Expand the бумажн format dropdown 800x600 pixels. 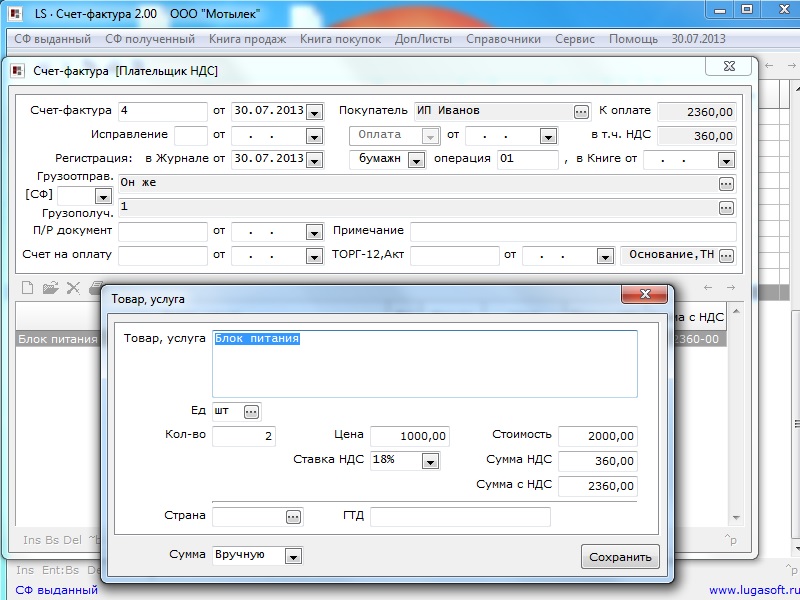[416, 160]
